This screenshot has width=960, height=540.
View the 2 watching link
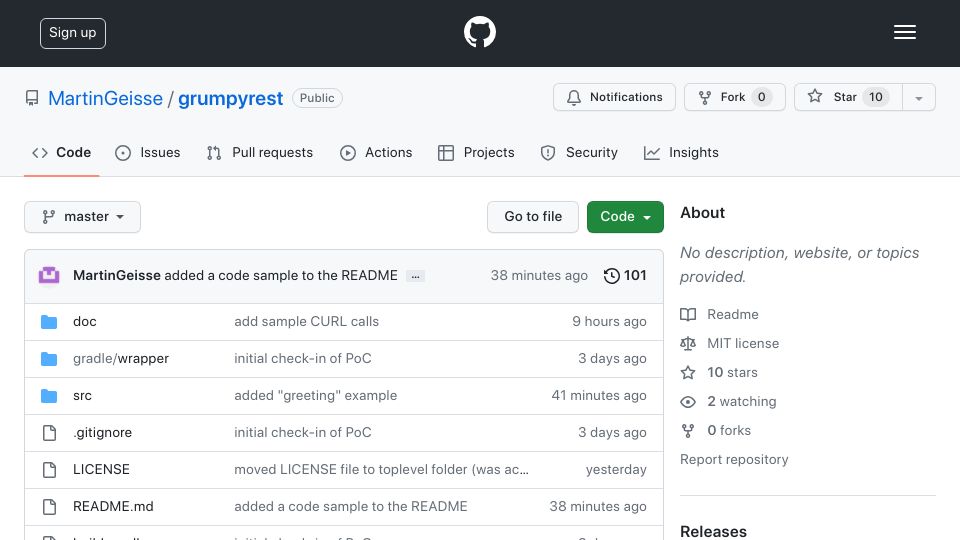pos(741,402)
